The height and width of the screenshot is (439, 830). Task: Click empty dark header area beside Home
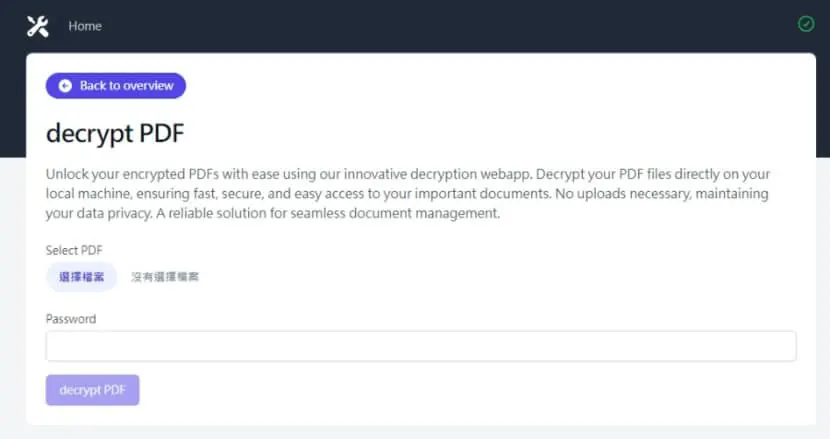pyautogui.click(x=423, y=26)
